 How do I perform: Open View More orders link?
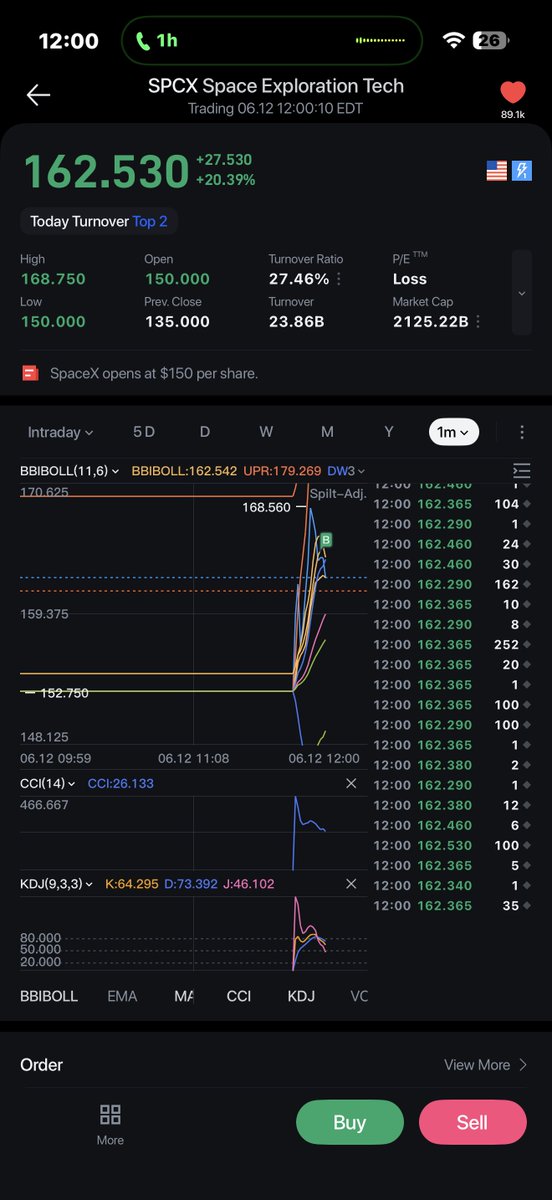click(x=486, y=1065)
